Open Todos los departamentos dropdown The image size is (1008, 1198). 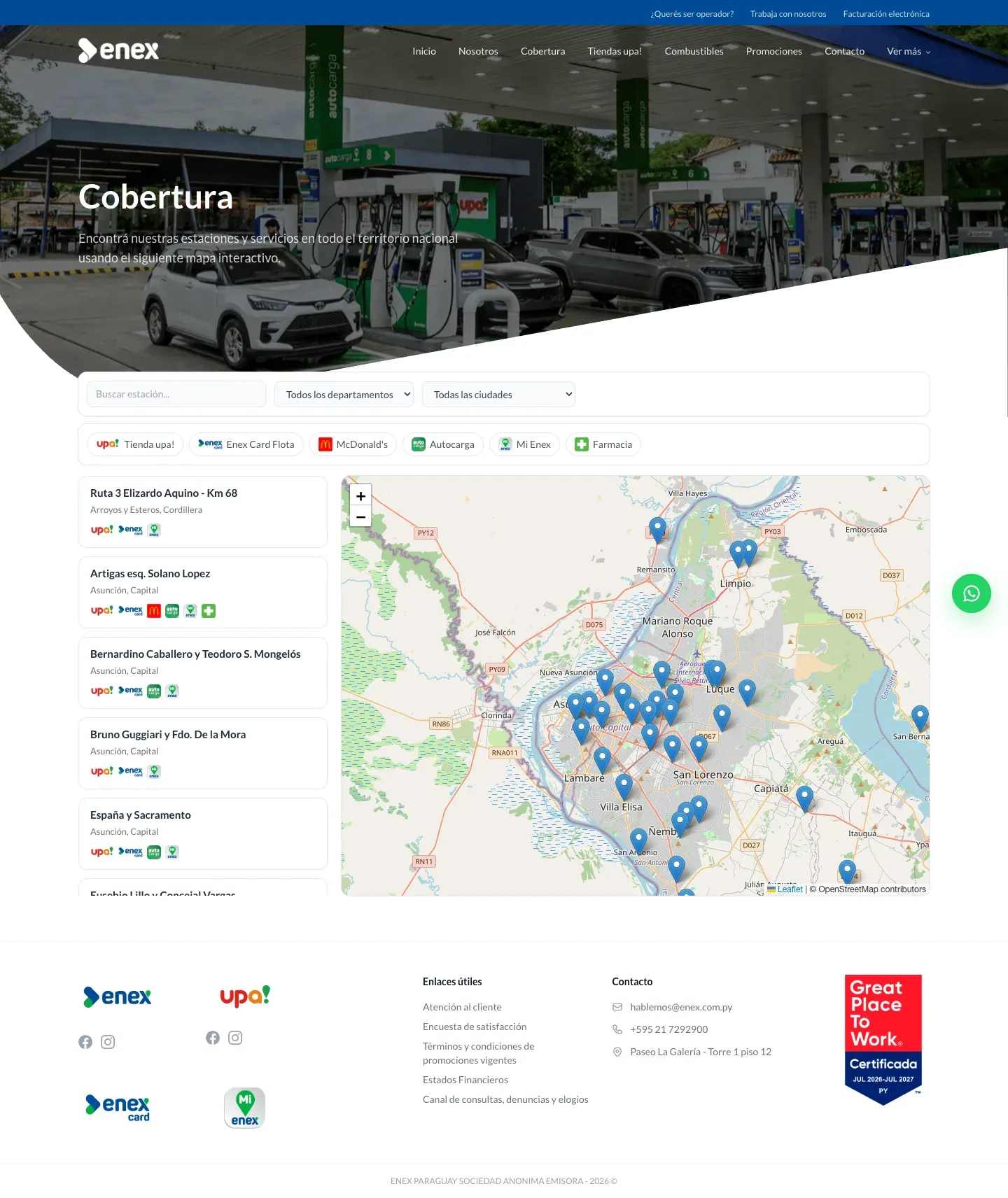pyautogui.click(x=344, y=395)
